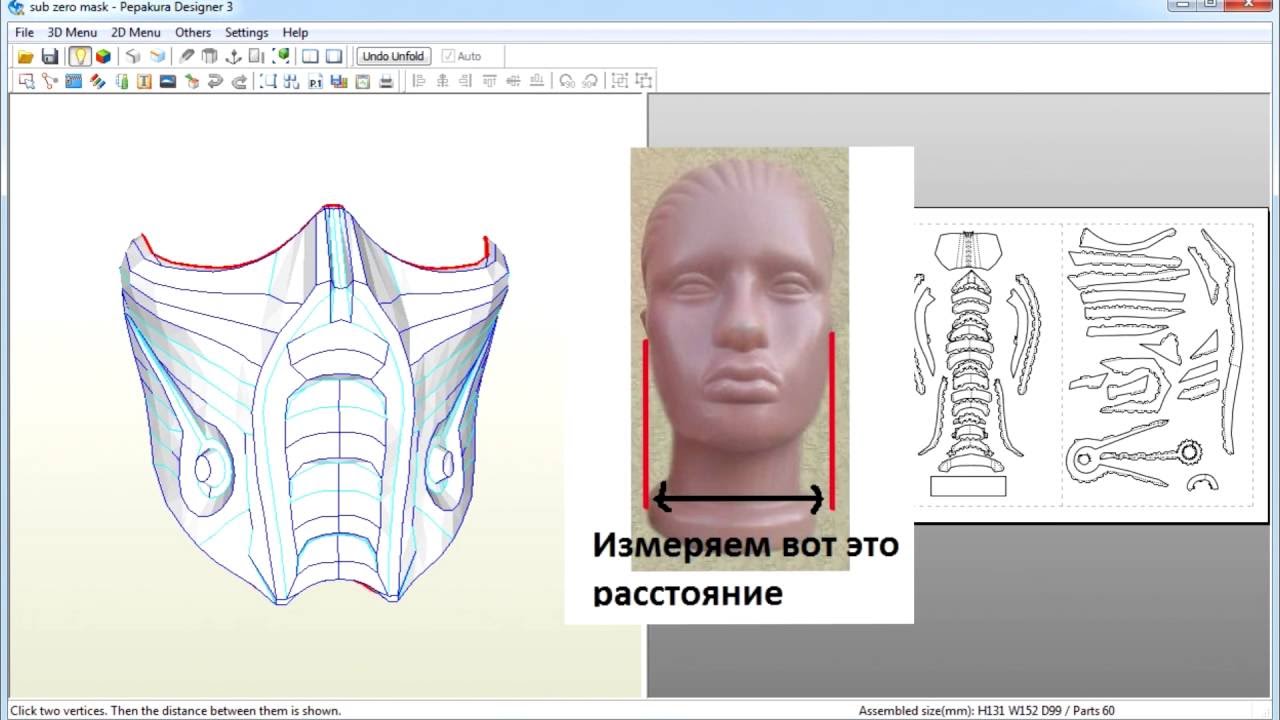Click the unfolded pattern sheet in 2D view
This screenshot has width=1280, height=720.
click(x=1091, y=365)
